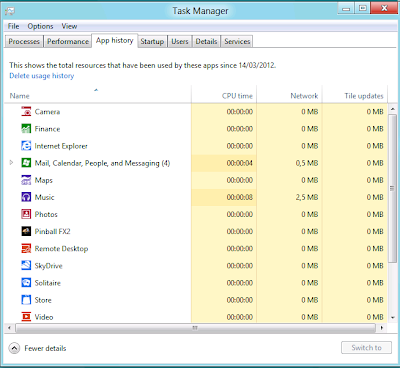The image size is (400, 368).
Task: Select the Remote Desktop icon
Action: [x=26, y=249]
